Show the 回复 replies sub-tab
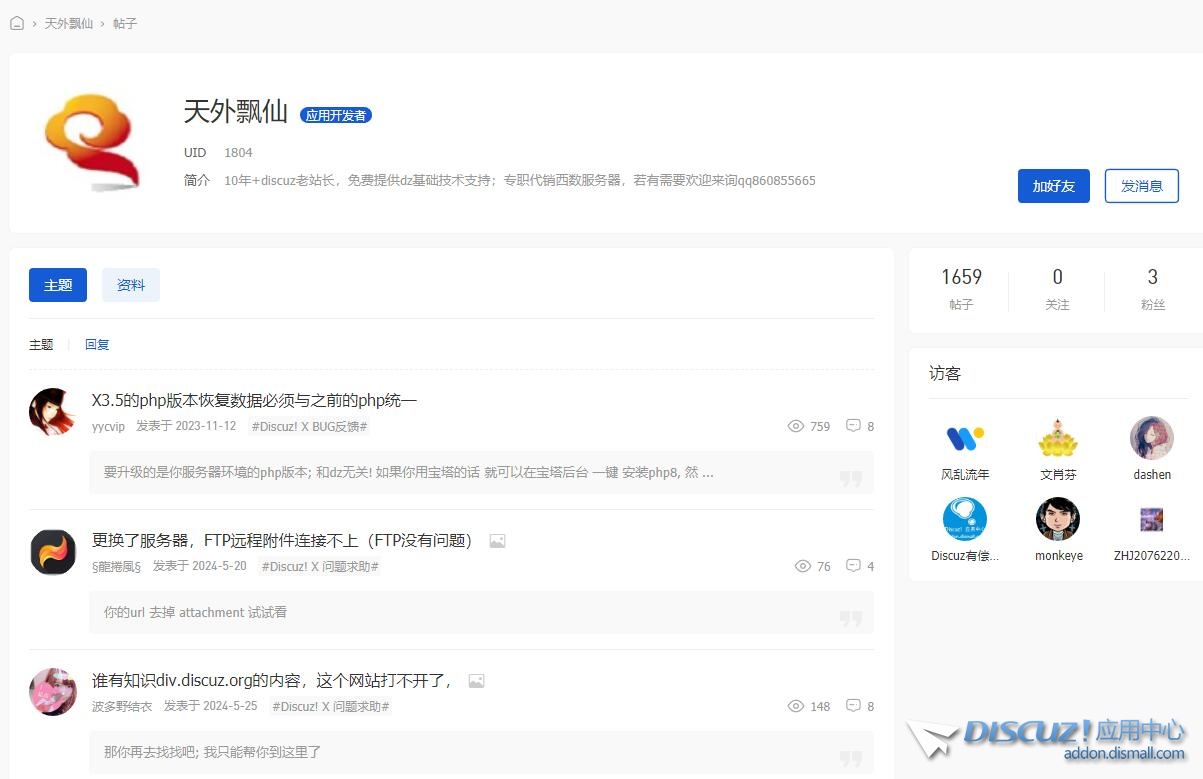 (x=97, y=344)
